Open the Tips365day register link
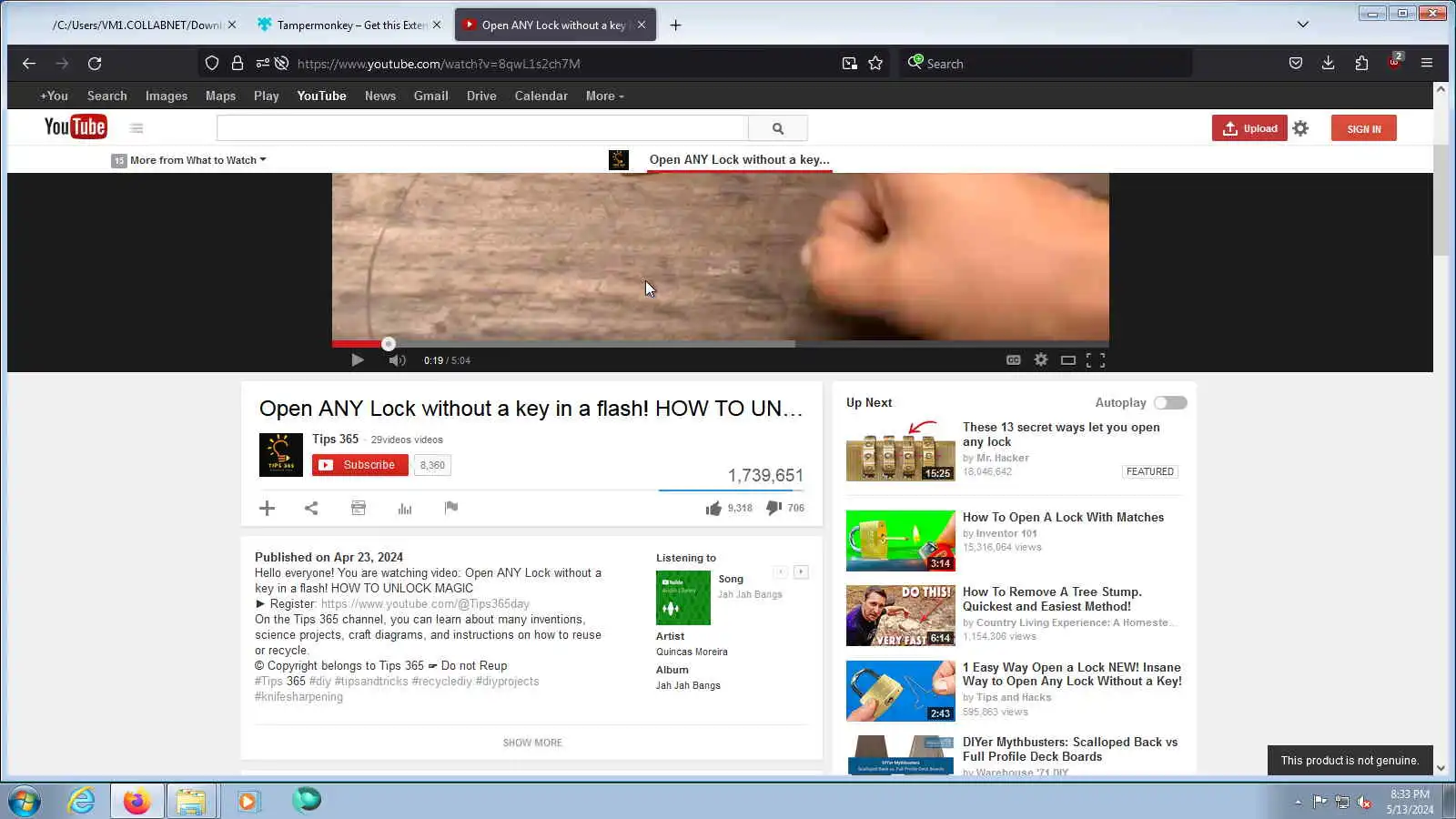This screenshot has width=1456, height=819. coord(425,604)
